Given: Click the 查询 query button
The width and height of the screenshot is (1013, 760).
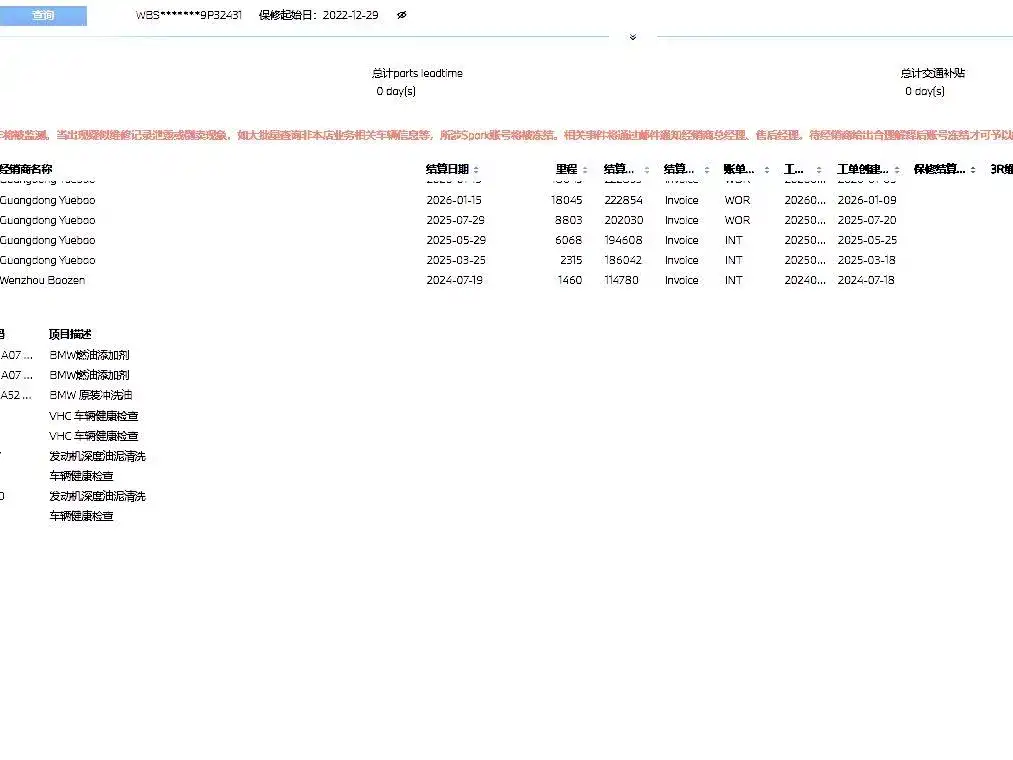Looking at the screenshot, I should coord(43,16).
